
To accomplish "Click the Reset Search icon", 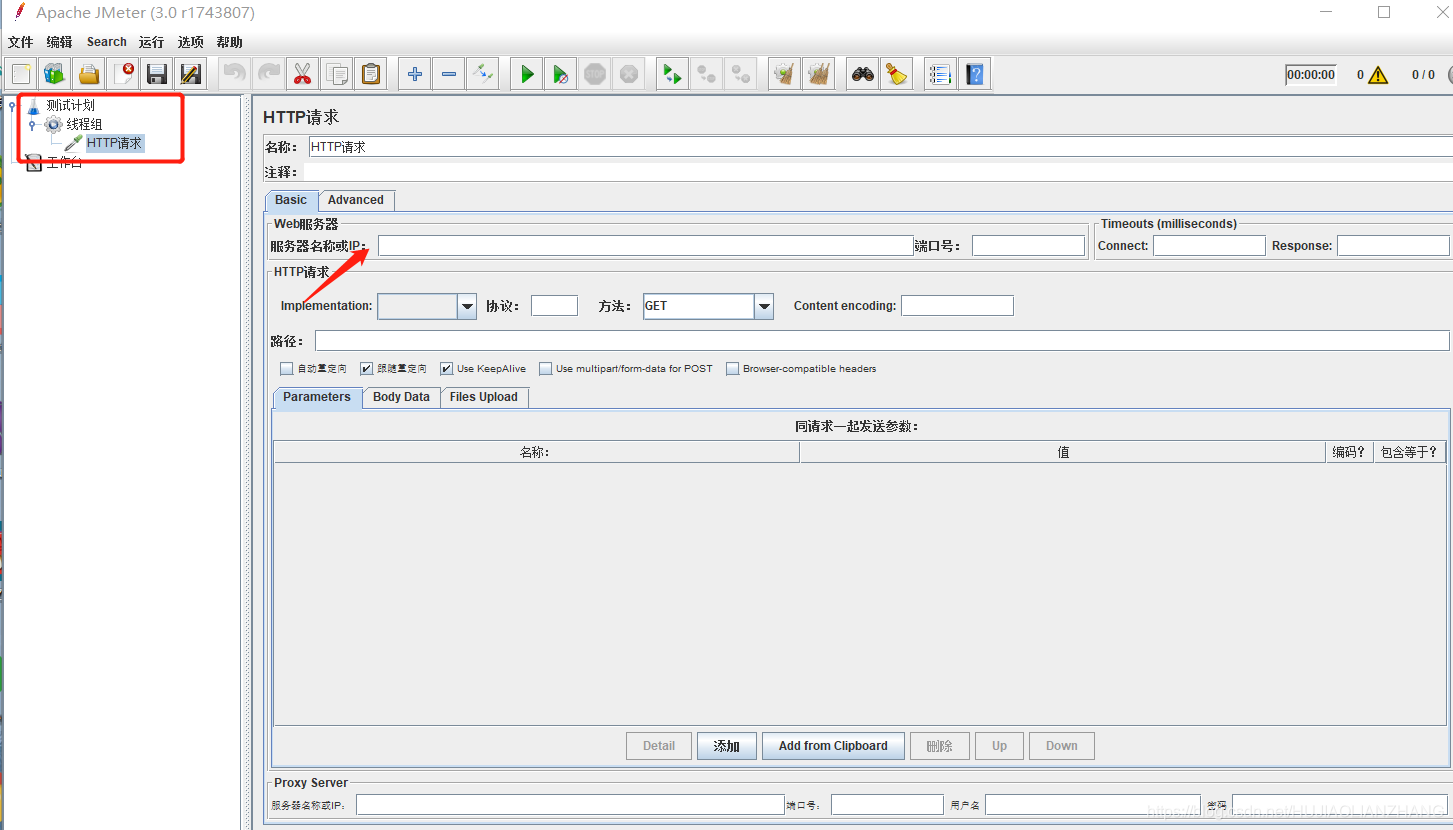I will (896, 74).
